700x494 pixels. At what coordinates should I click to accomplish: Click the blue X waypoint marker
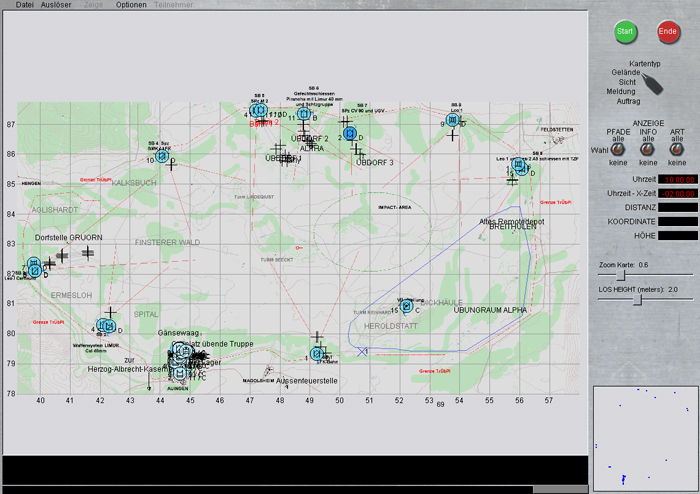(x=362, y=351)
